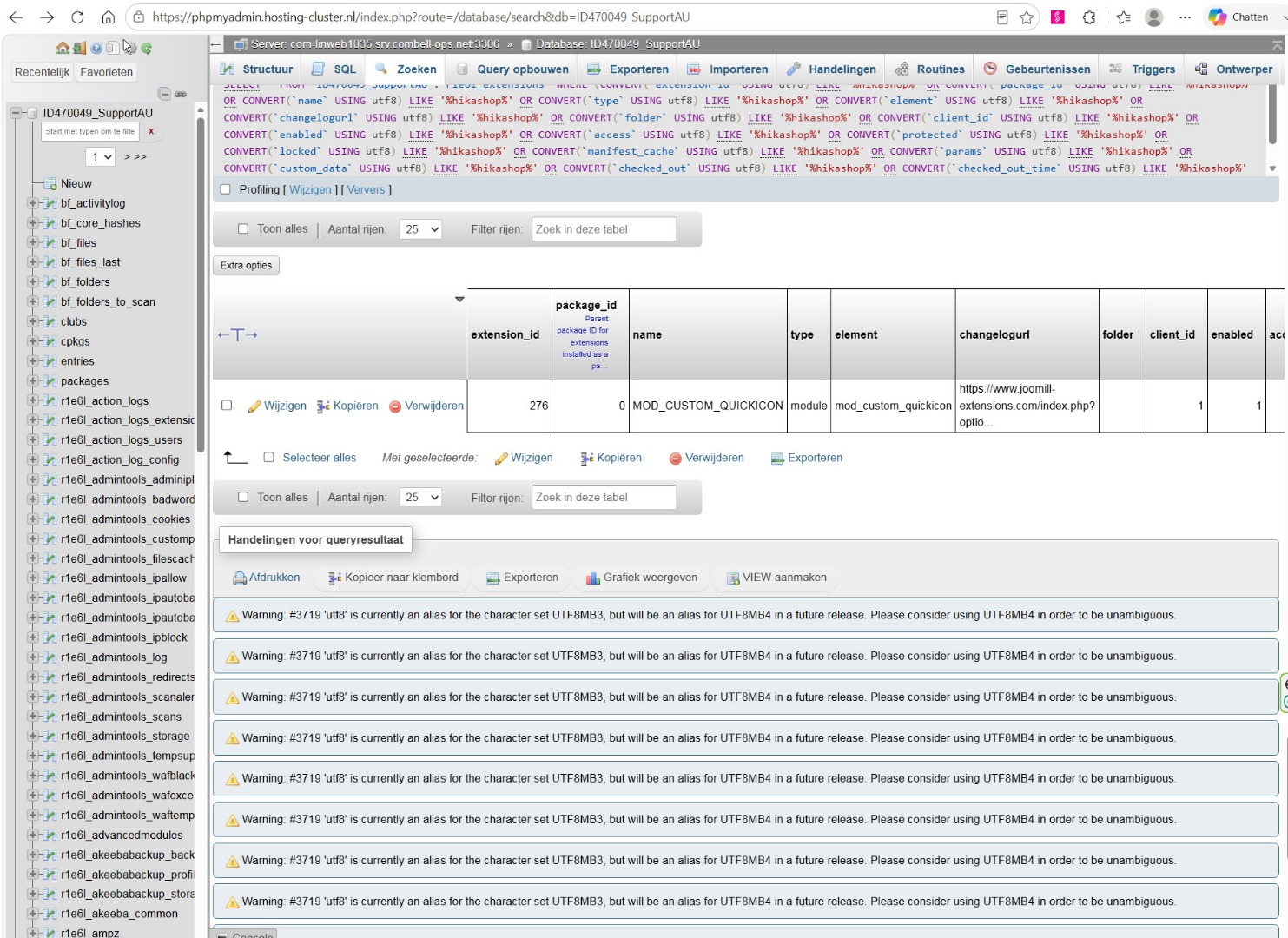Click Verwijderen in the row for 276
This screenshot has width=1288, height=938.
pyautogui.click(x=426, y=406)
